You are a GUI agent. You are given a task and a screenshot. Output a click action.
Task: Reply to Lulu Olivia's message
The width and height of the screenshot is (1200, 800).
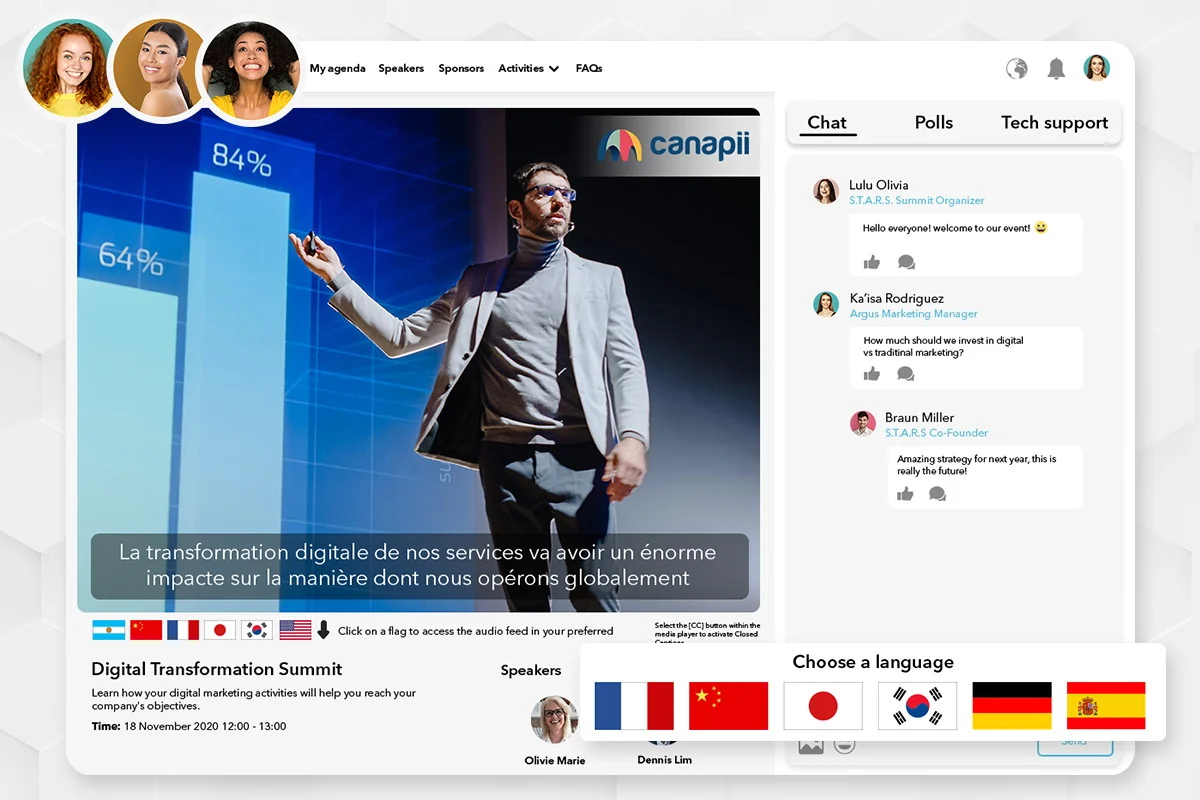(906, 262)
